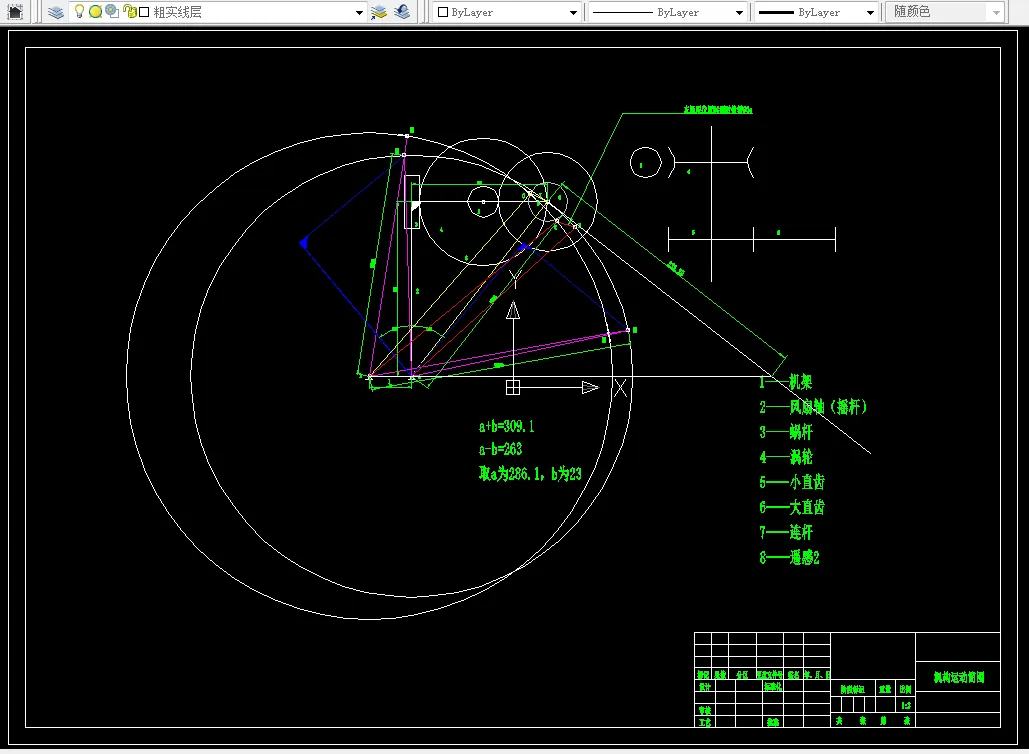Open the ByLayer lineweight dropdown
The height and width of the screenshot is (754, 1029).
870,12
